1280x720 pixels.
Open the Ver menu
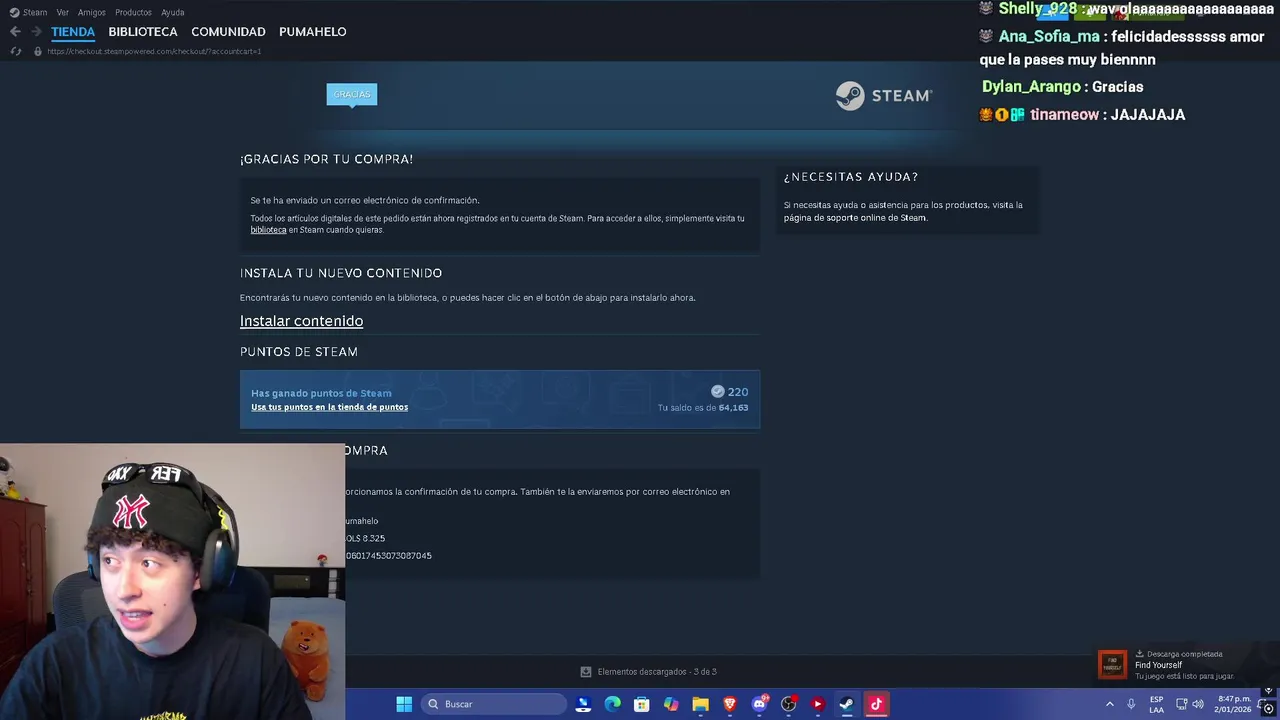(63, 12)
